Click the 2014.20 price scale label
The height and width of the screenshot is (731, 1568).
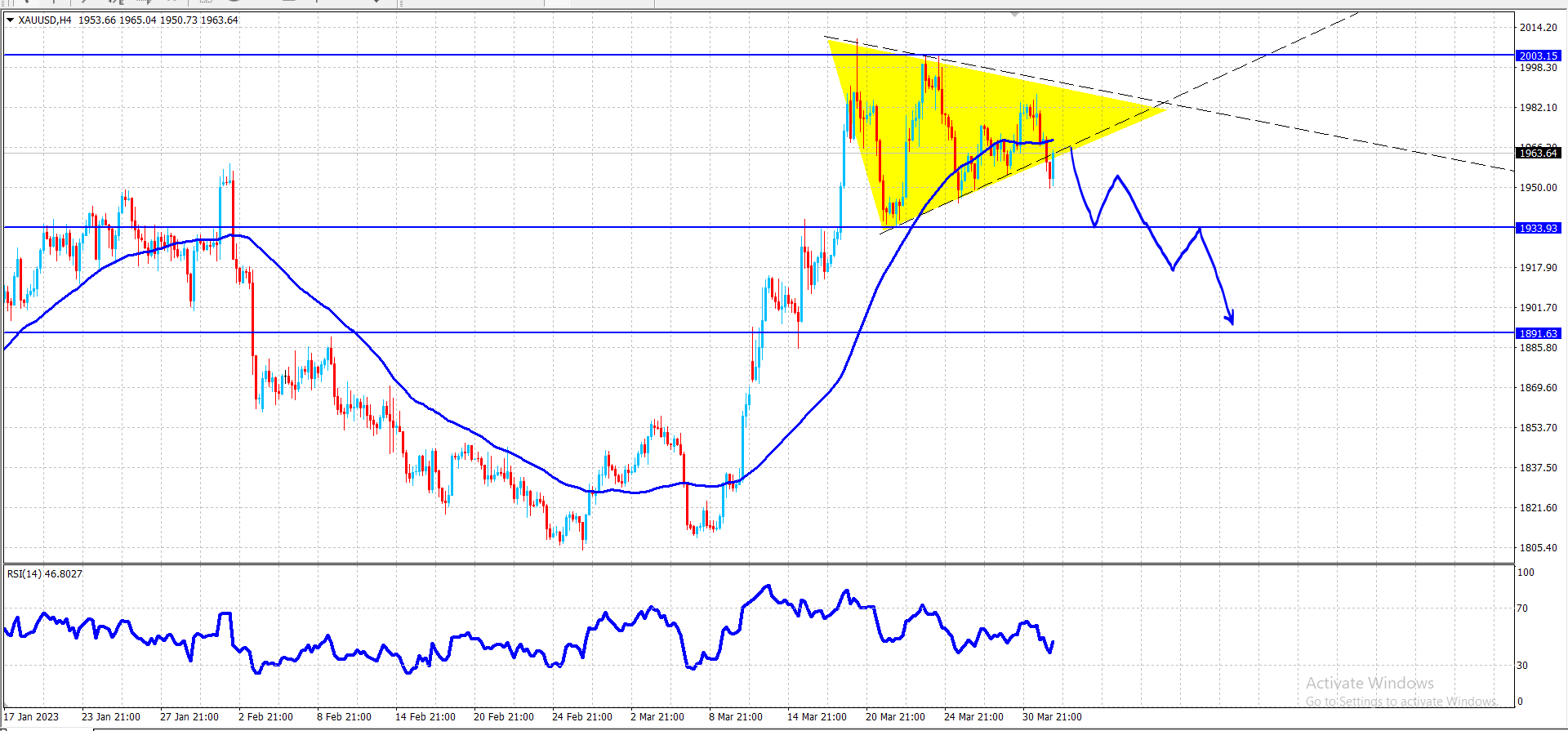1538,28
